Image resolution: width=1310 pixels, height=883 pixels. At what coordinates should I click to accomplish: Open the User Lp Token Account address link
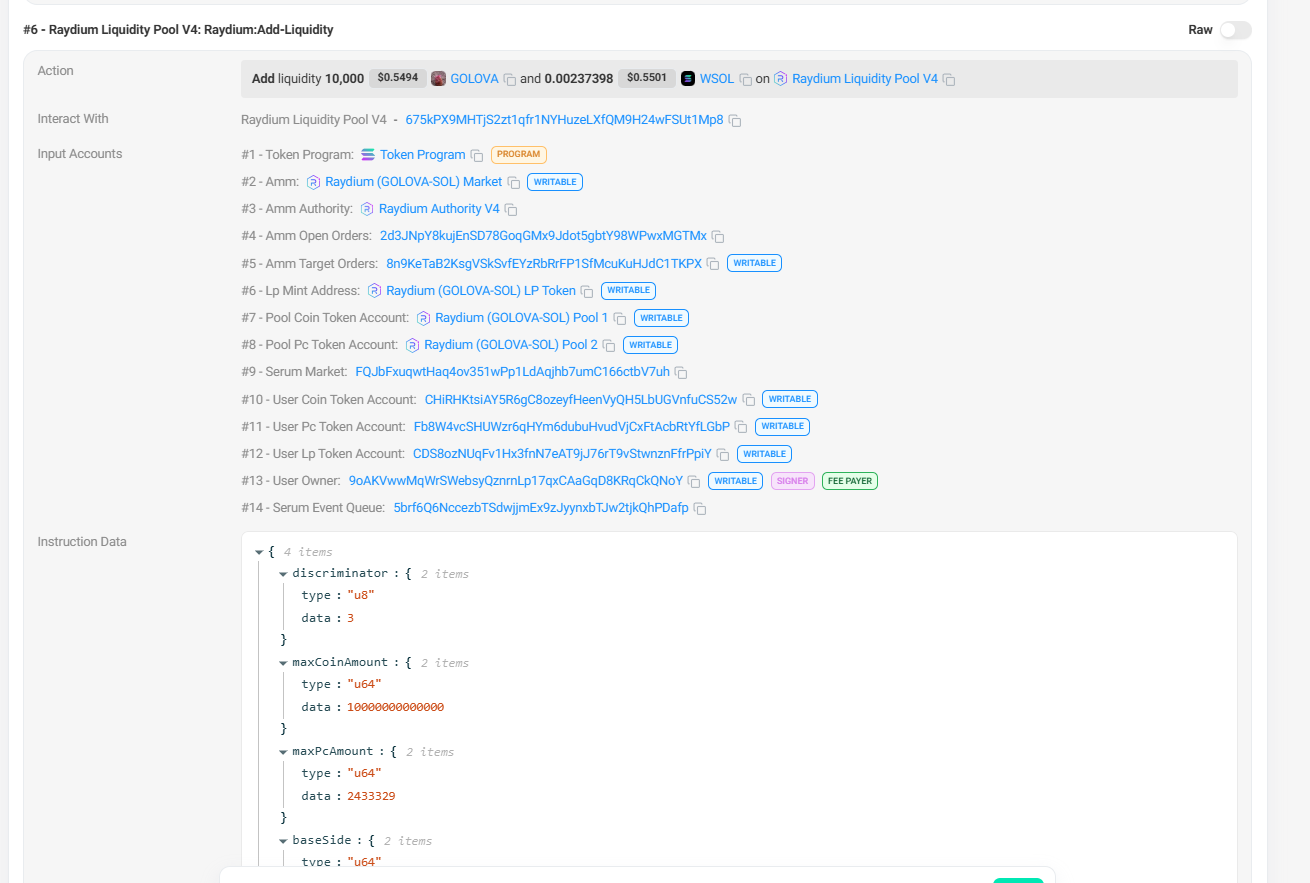(x=563, y=453)
